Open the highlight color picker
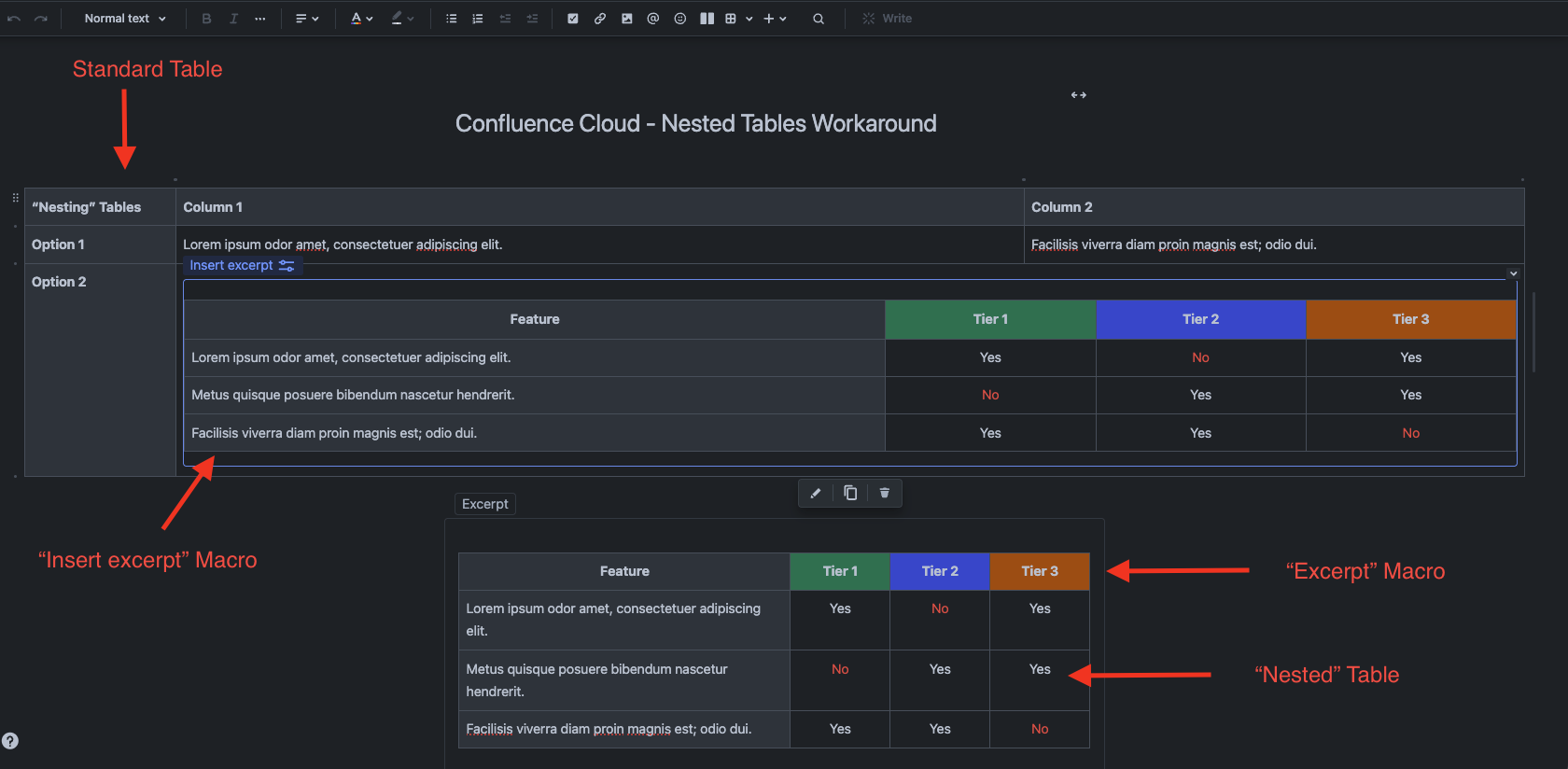 402,19
